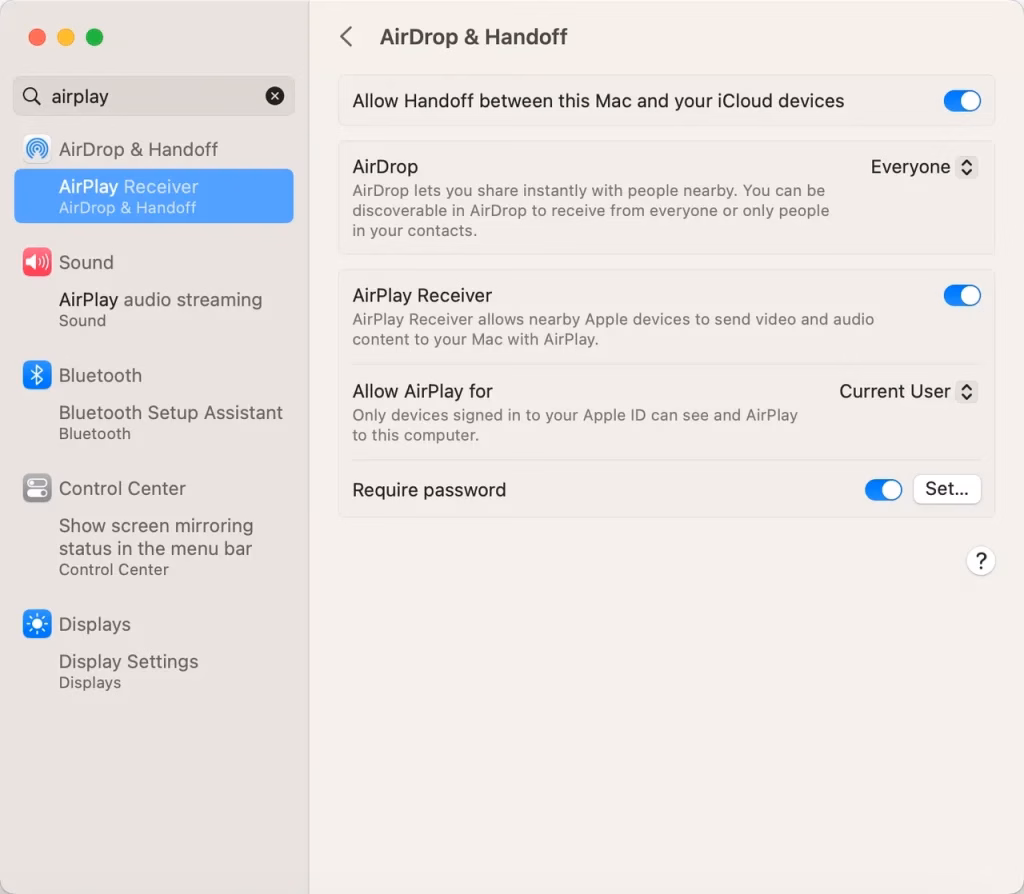Image resolution: width=1024 pixels, height=894 pixels.
Task: Click the Bluetooth sidebar icon
Action: [x=36, y=375]
